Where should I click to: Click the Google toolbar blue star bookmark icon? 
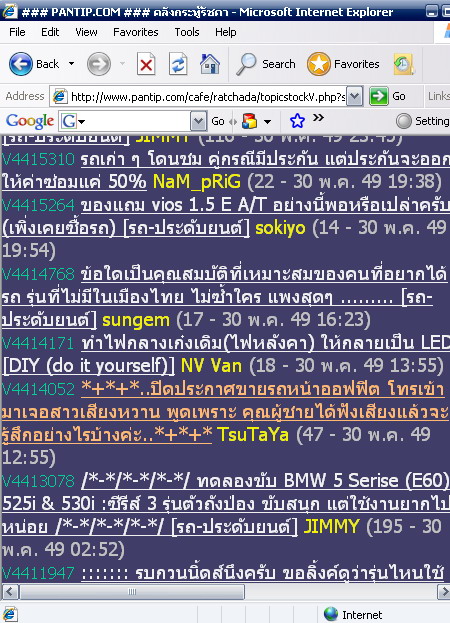coord(297,121)
